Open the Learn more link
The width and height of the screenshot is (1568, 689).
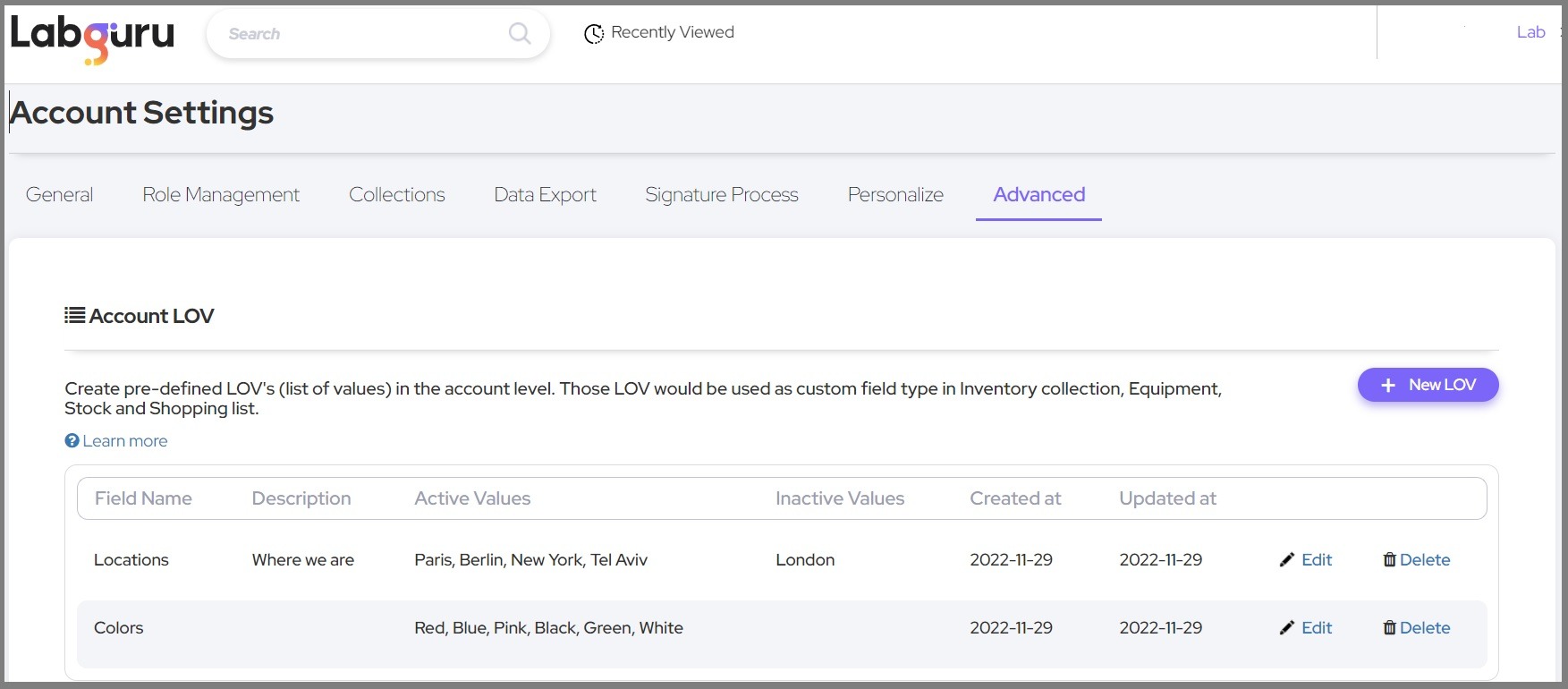coord(125,441)
